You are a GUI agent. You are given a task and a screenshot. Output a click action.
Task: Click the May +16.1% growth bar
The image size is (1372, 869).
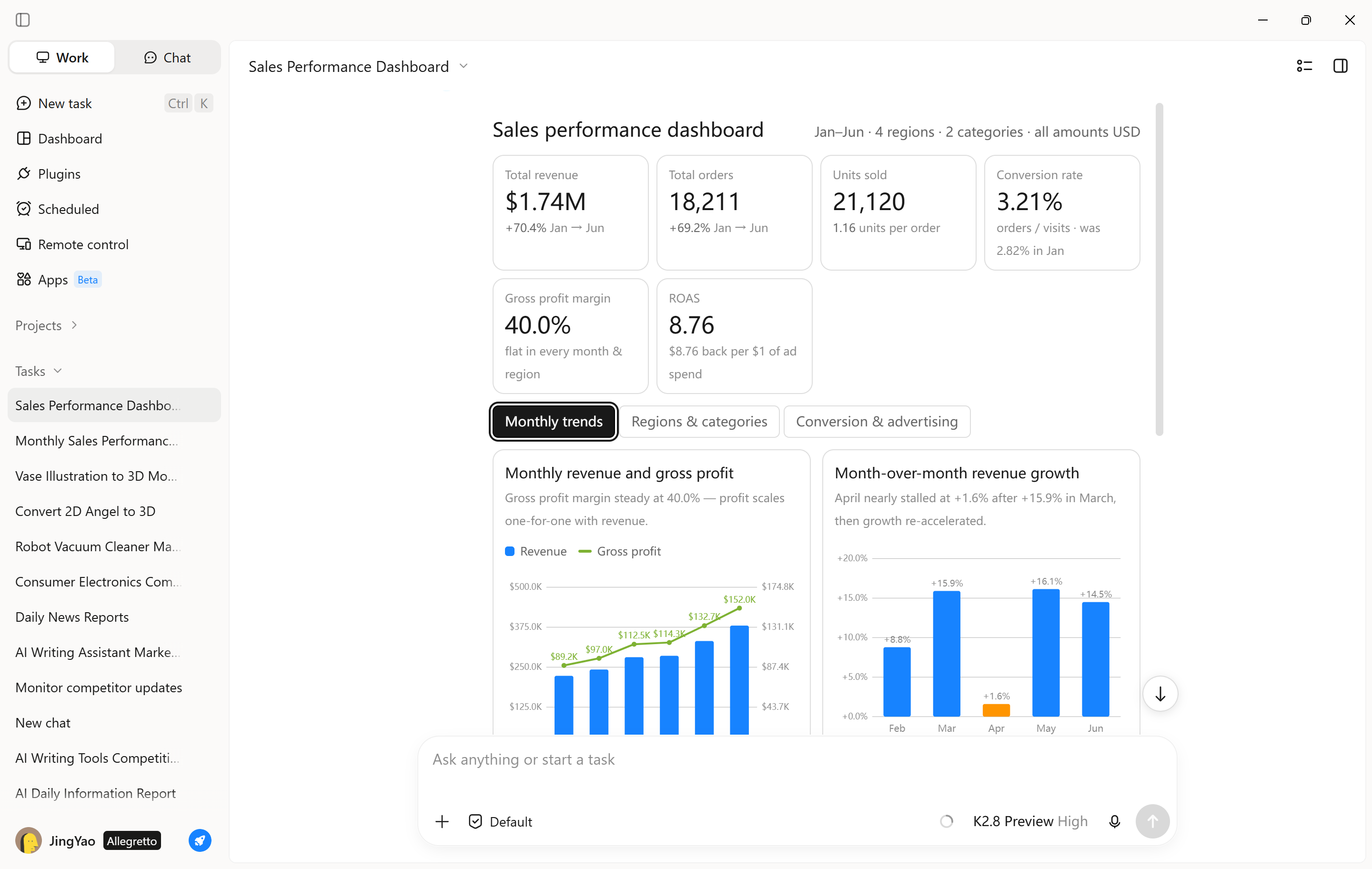1046,652
